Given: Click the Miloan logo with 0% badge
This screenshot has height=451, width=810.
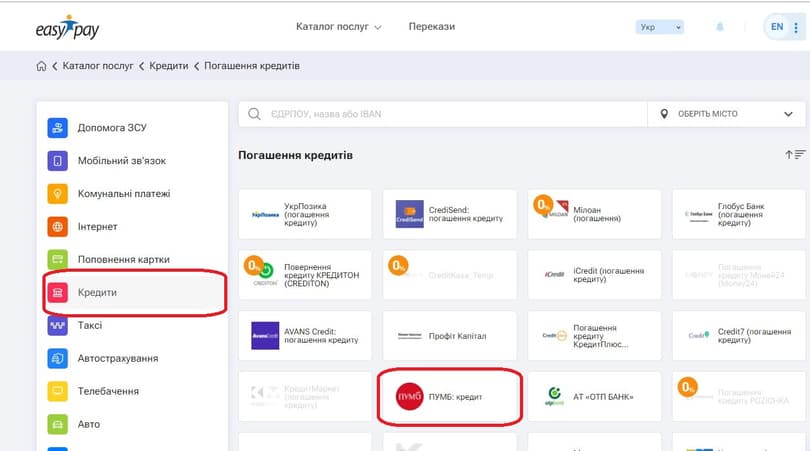Looking at the screenshot, I should pyautogui.click(x=552, y=207).
